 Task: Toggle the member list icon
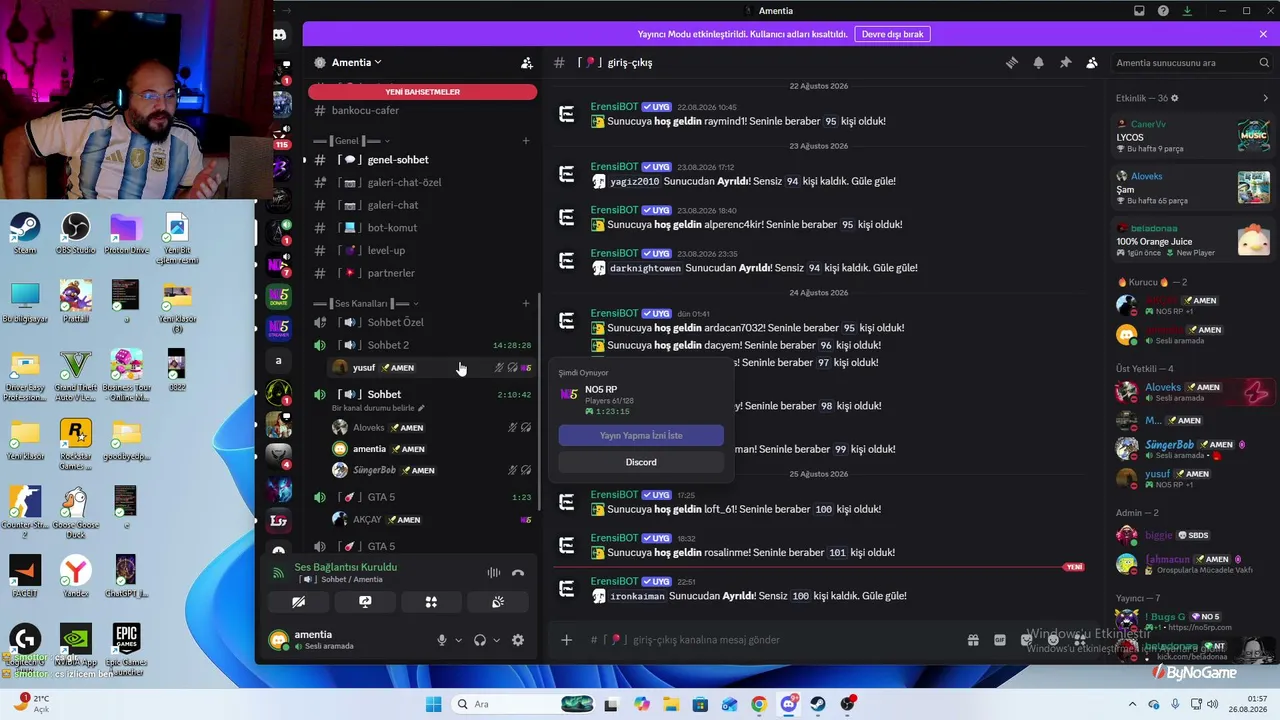pyautogui.click(x=1092, y=62)
